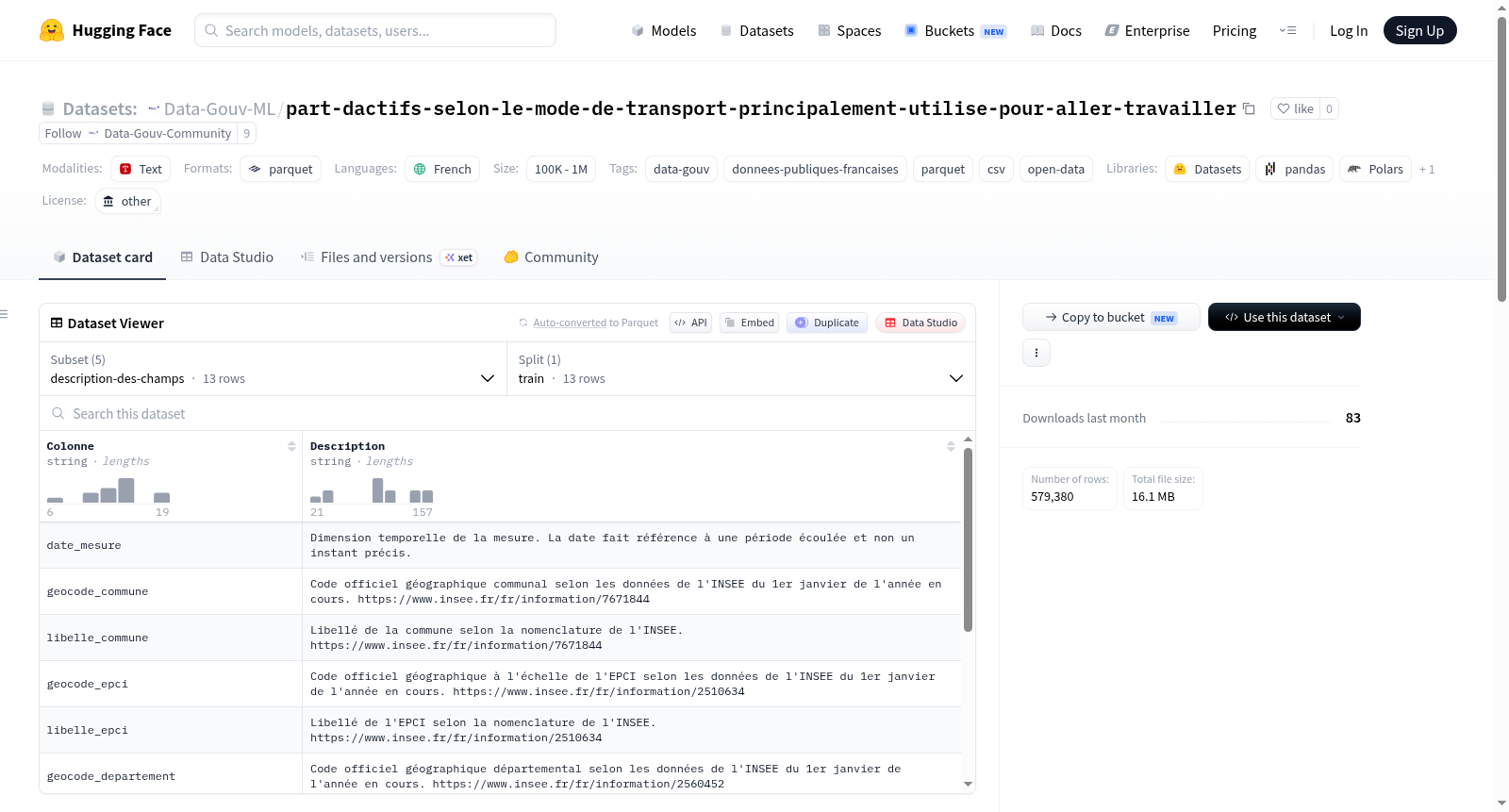1509x812 pixels.
Task: Sort the Description column via sort icon
Action: [951, 446]
